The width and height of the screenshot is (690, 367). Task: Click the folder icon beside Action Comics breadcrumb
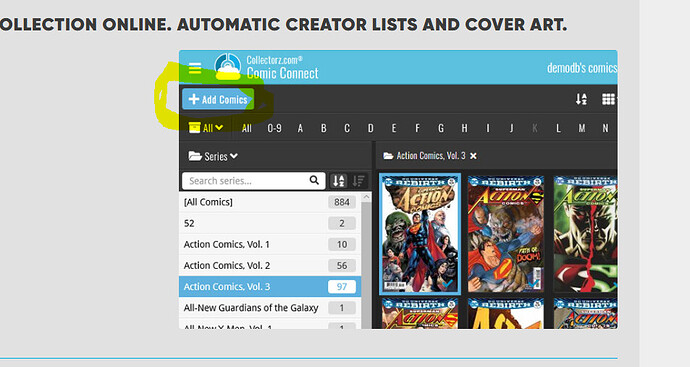click(388, 156)
